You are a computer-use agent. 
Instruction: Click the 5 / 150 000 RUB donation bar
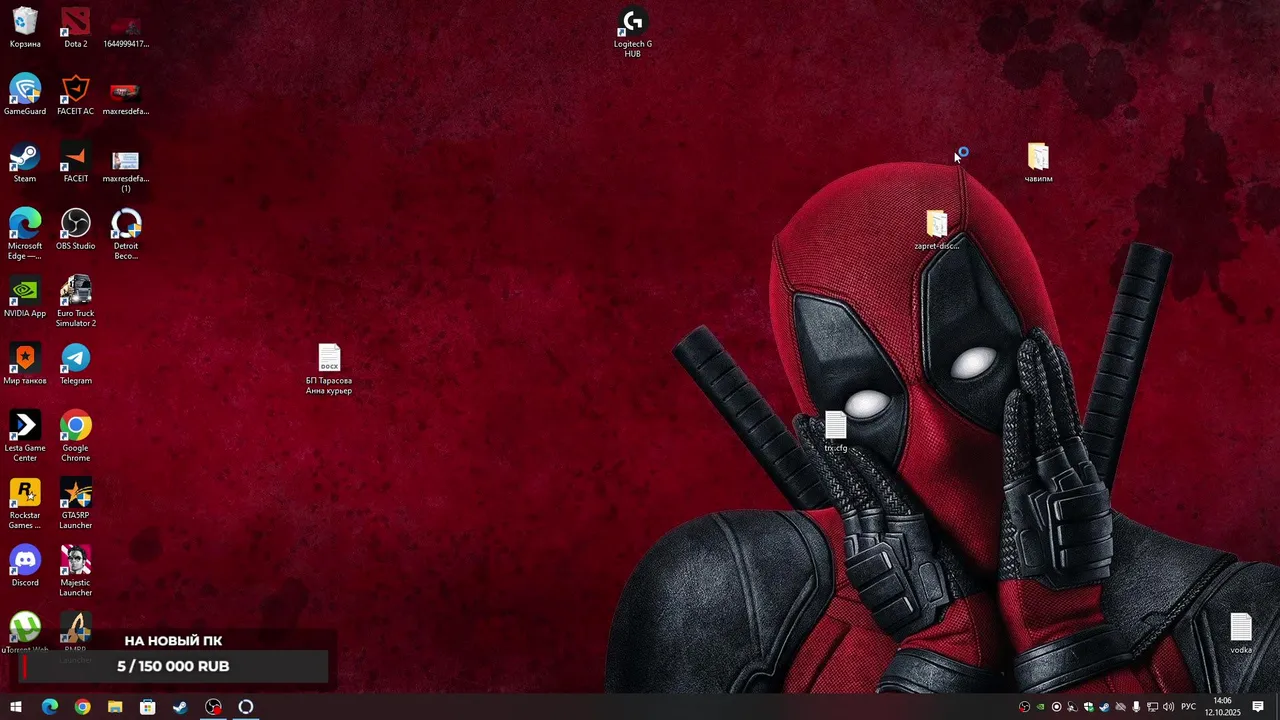(173, 666)
